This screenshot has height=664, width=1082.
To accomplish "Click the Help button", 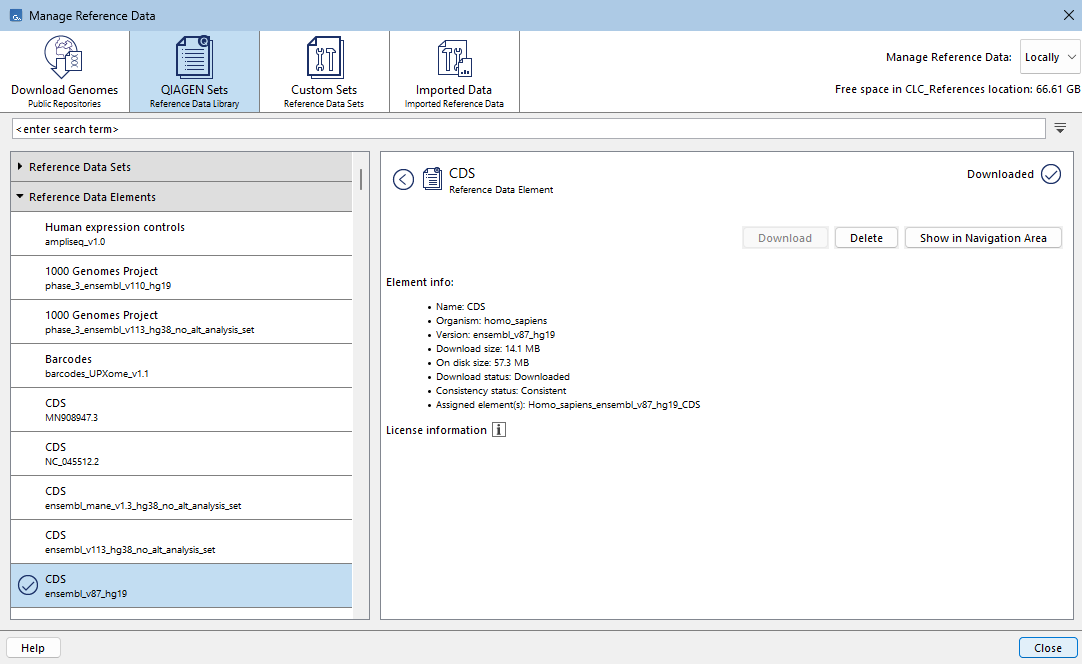I will [x=33, y=648].
